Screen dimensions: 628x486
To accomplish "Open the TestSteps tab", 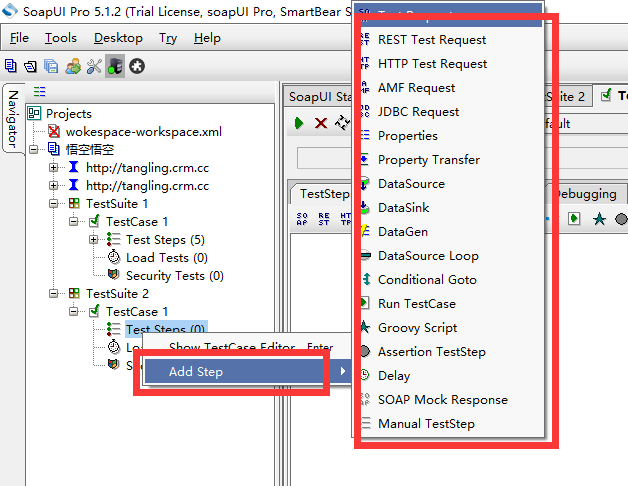I will tap(324, 194).
